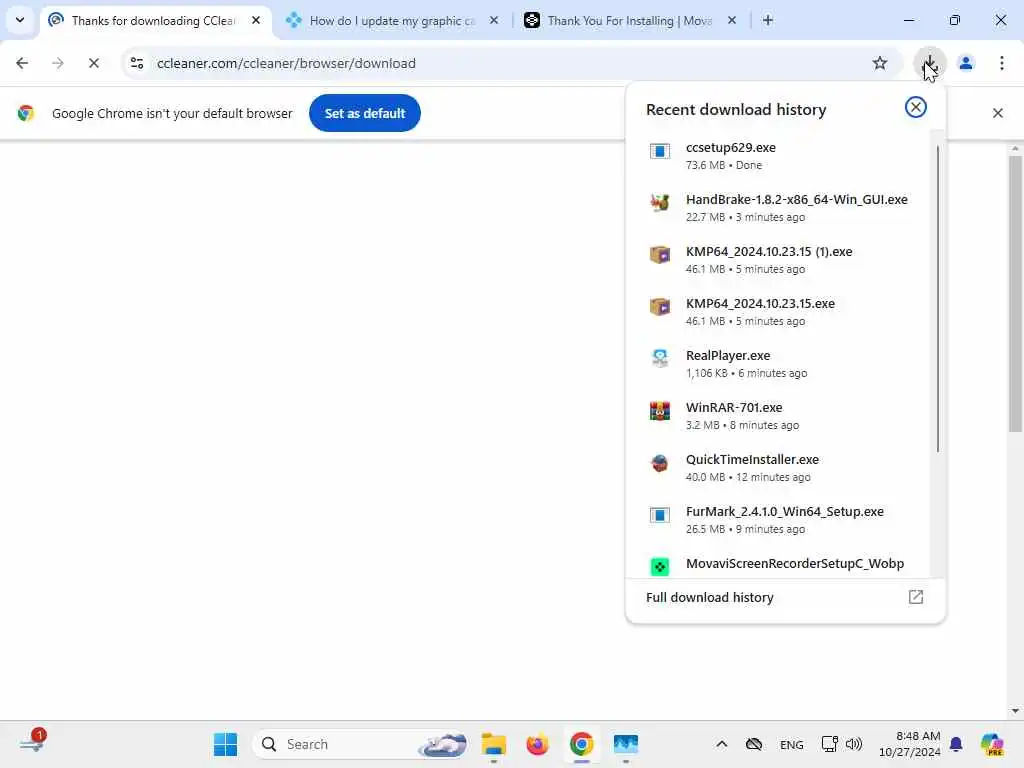Click the KMP64_2024.10.23.15.exe file icon
Image resolution: width=1024 pixels, height=768 pixels.
660,306
